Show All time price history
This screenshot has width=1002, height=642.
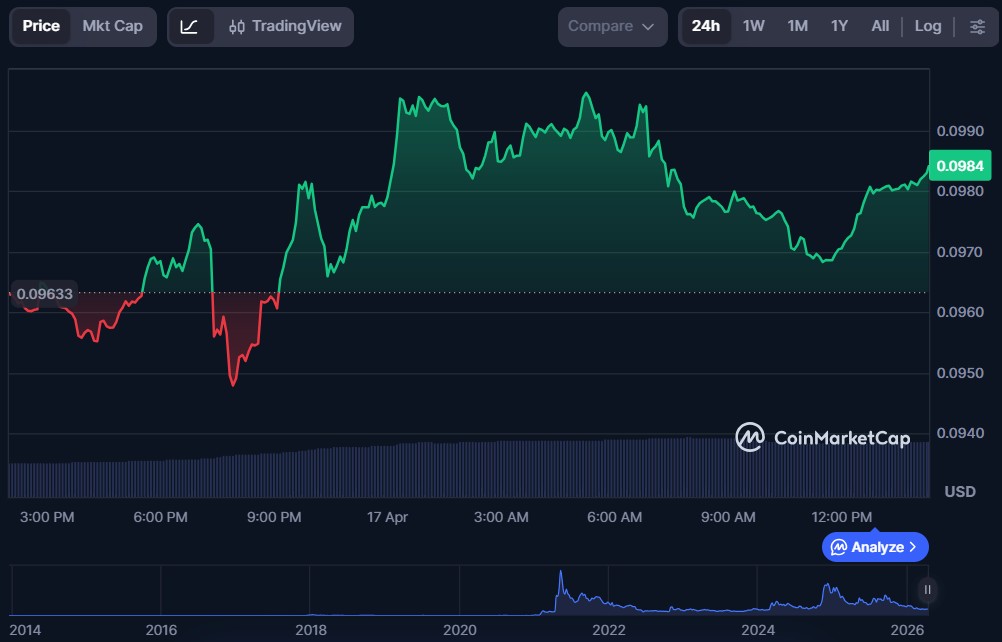click(880, 26)
